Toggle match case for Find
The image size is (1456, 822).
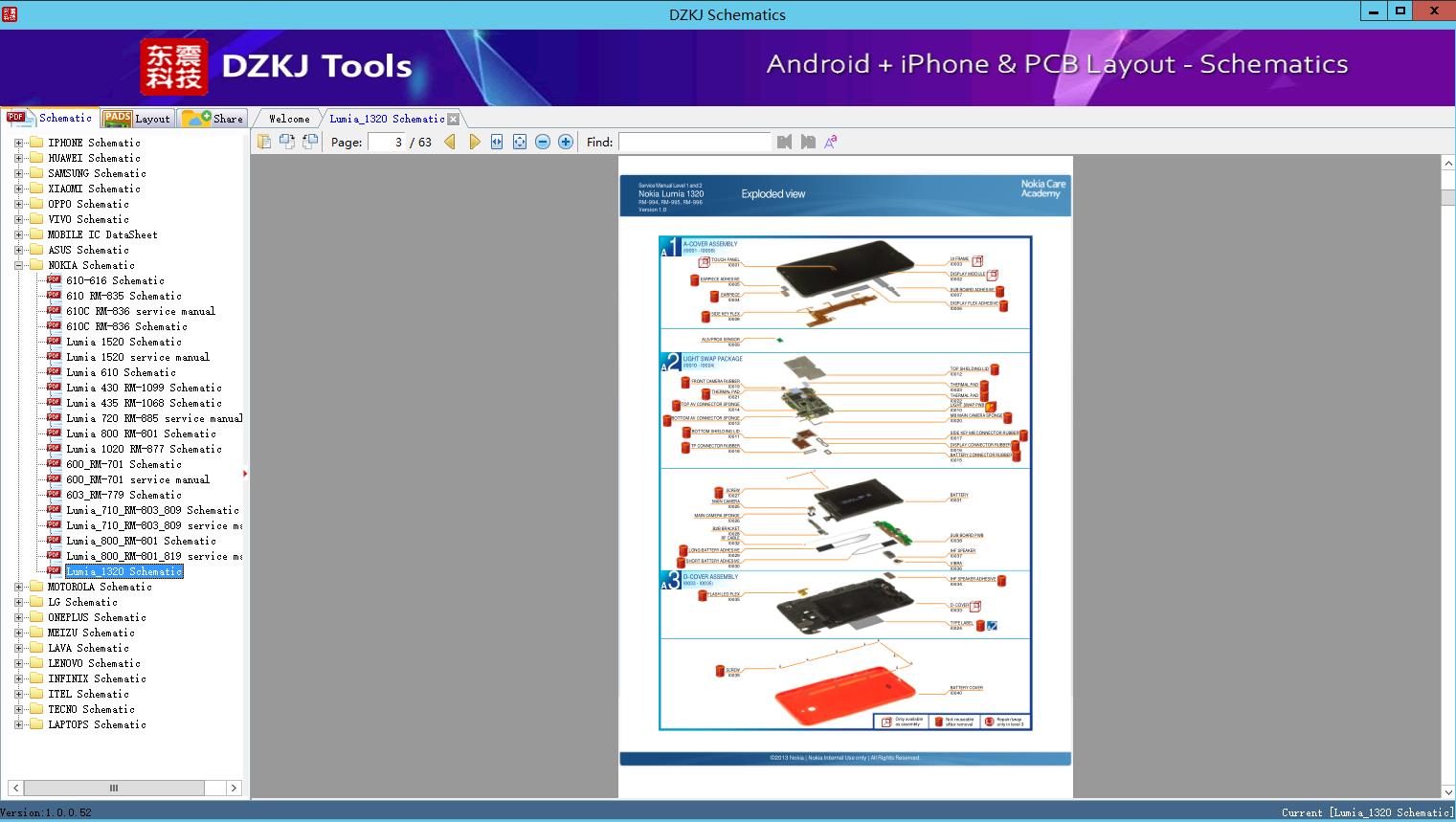pos(831,142)
